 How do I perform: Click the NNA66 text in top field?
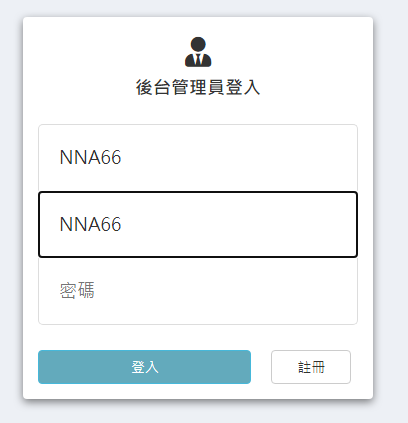tap(90, 157)
